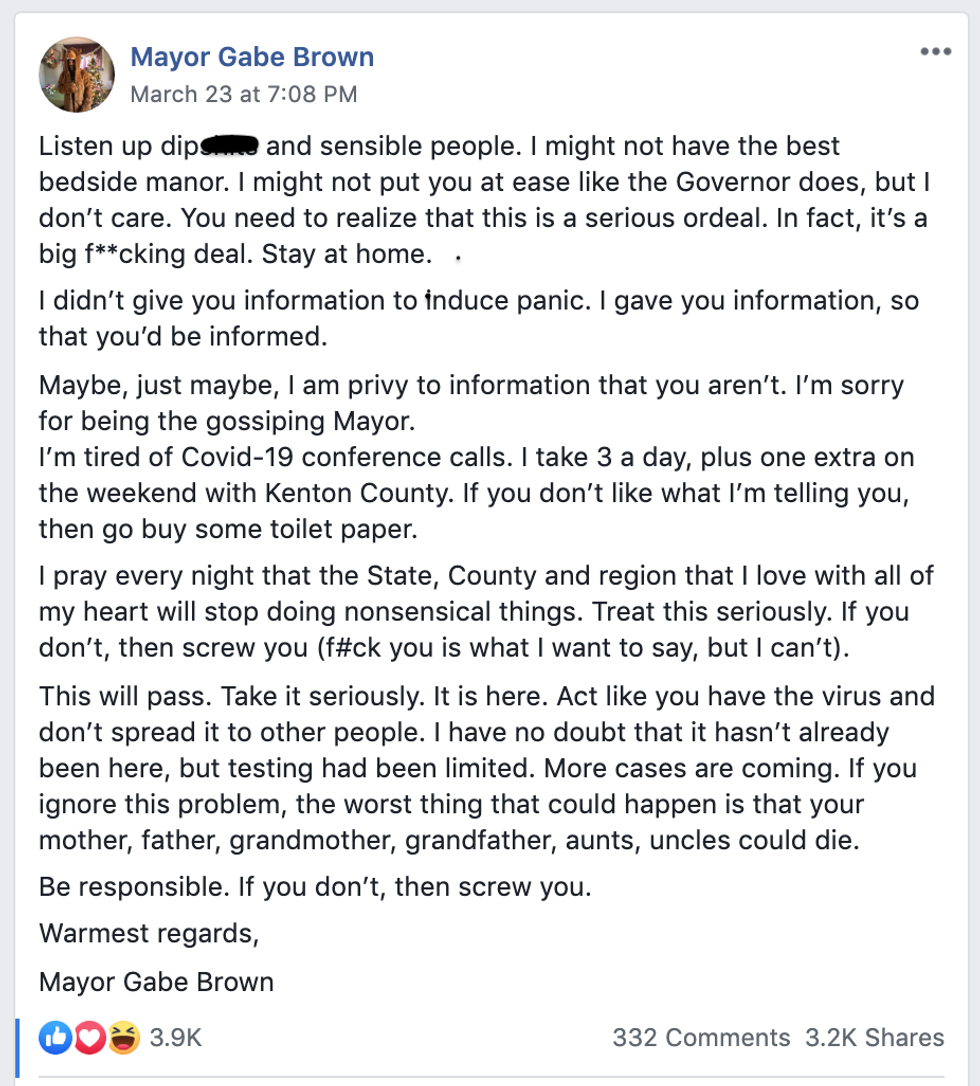Click the "I pray every night" paragraph
The image size is (980, 1086).
tap(486, 611)
